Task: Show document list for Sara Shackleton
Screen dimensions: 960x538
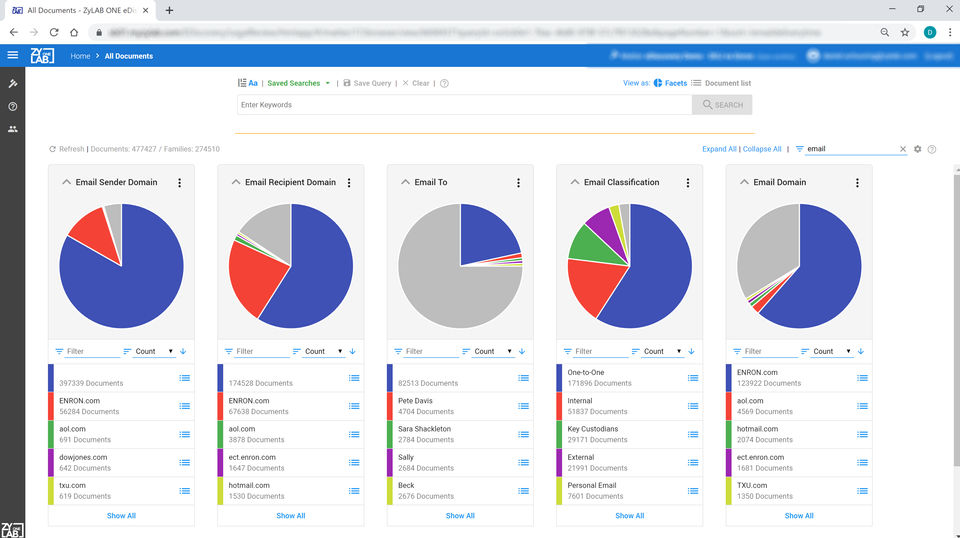Action: click(x=523, y=435)
